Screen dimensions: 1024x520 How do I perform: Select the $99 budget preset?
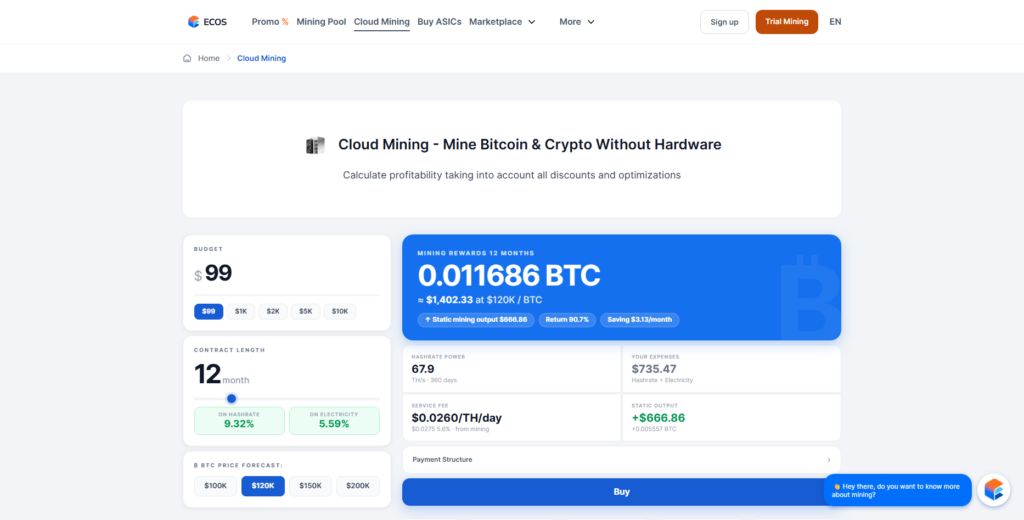pyautogui.click(x=208, y=312)
